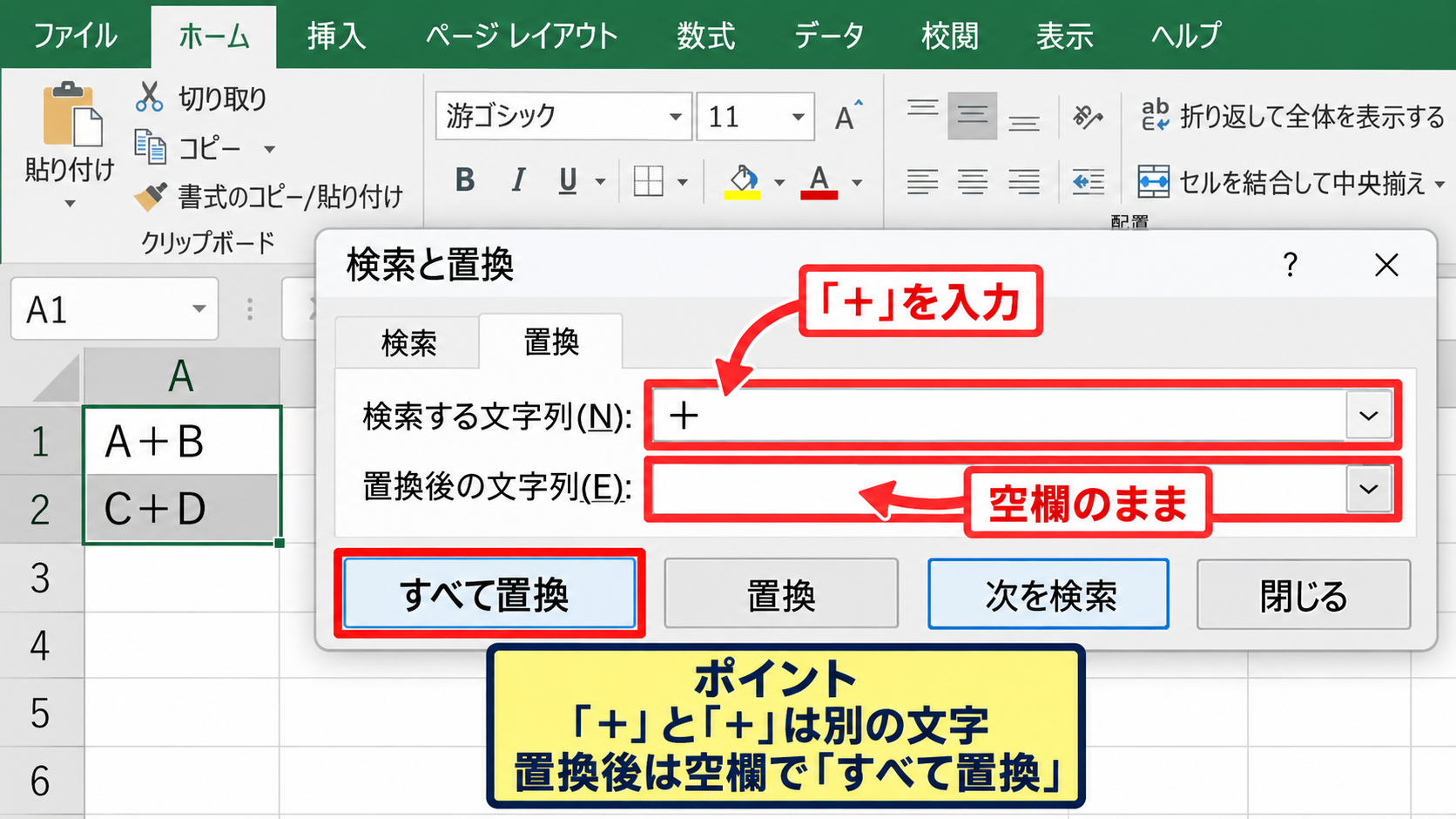
Task: Increase font size with the large A icon
Action: tap(848, 115)
